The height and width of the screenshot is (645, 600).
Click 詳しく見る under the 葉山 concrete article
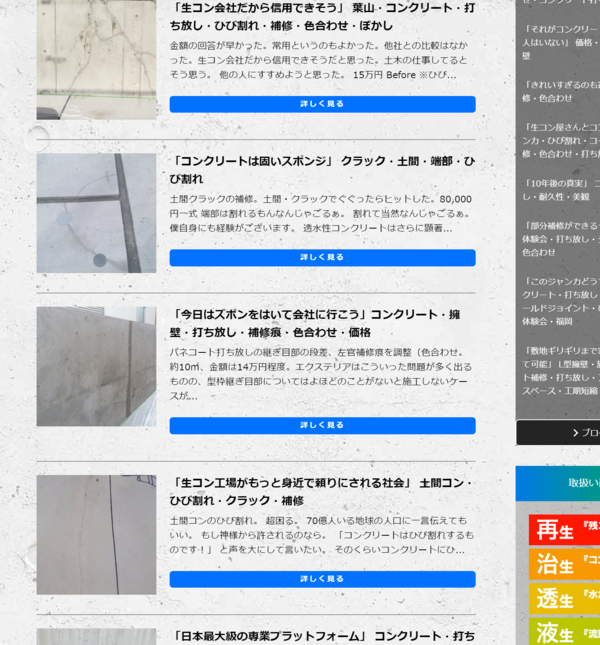tap(322, 104)
